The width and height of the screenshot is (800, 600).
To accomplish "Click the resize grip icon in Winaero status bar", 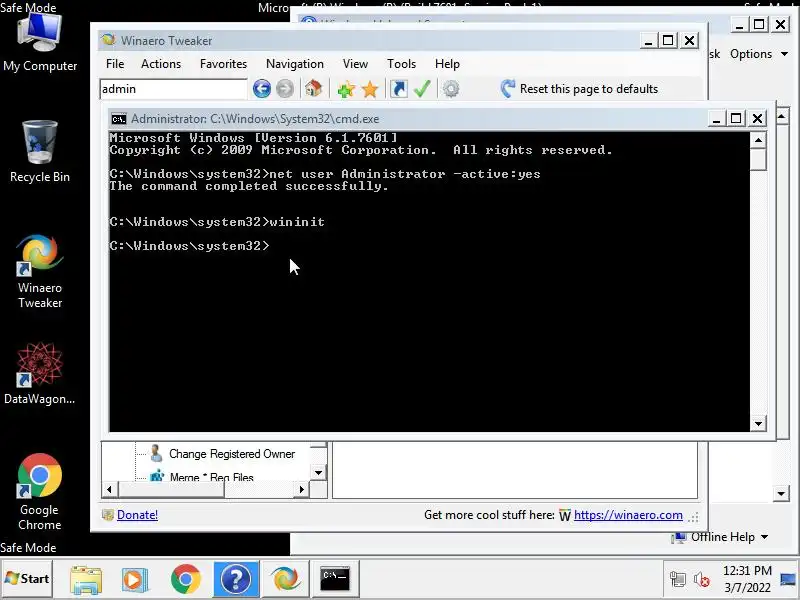I will point(693,517).
